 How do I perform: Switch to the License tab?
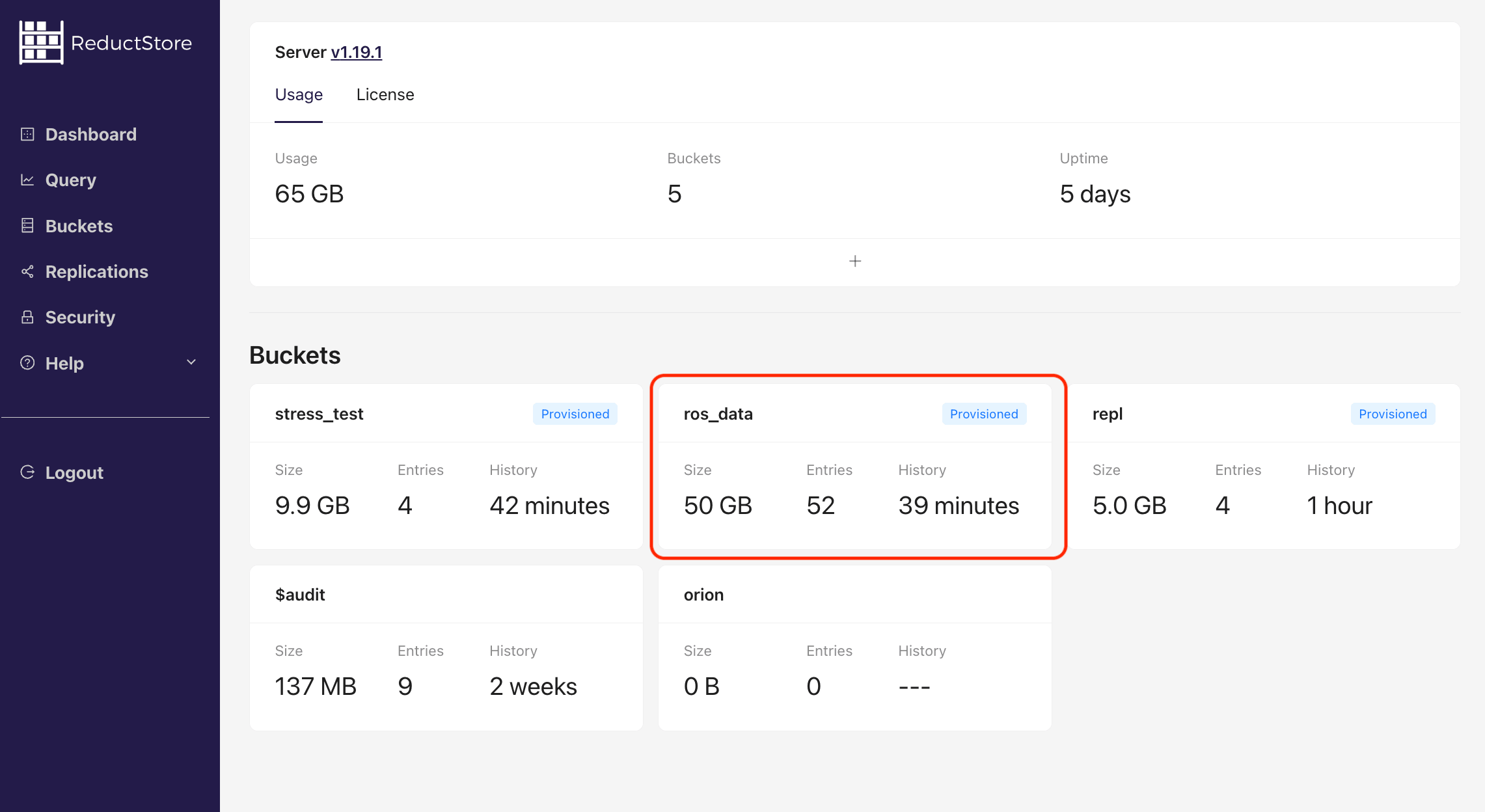coord(385,95)
